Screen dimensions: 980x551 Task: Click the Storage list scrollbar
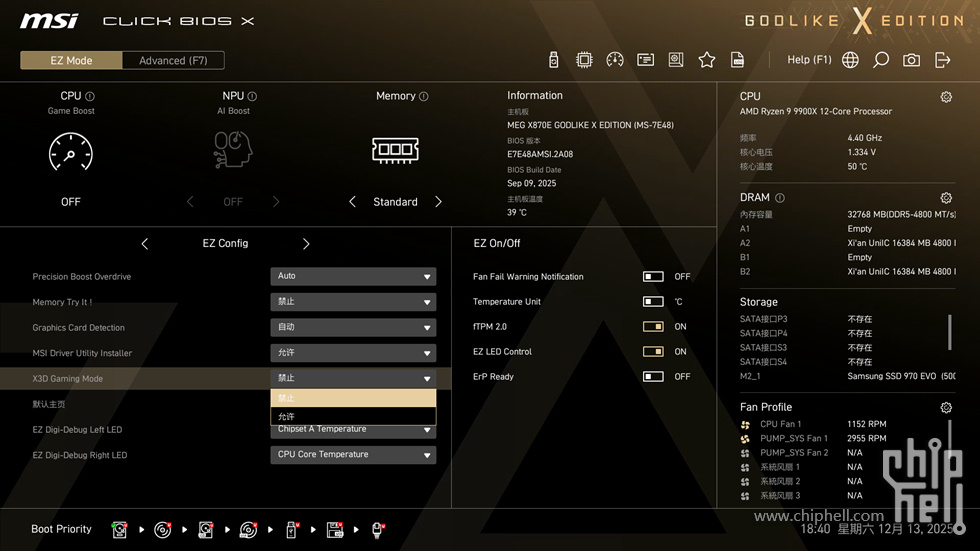[x=950, y=332]
